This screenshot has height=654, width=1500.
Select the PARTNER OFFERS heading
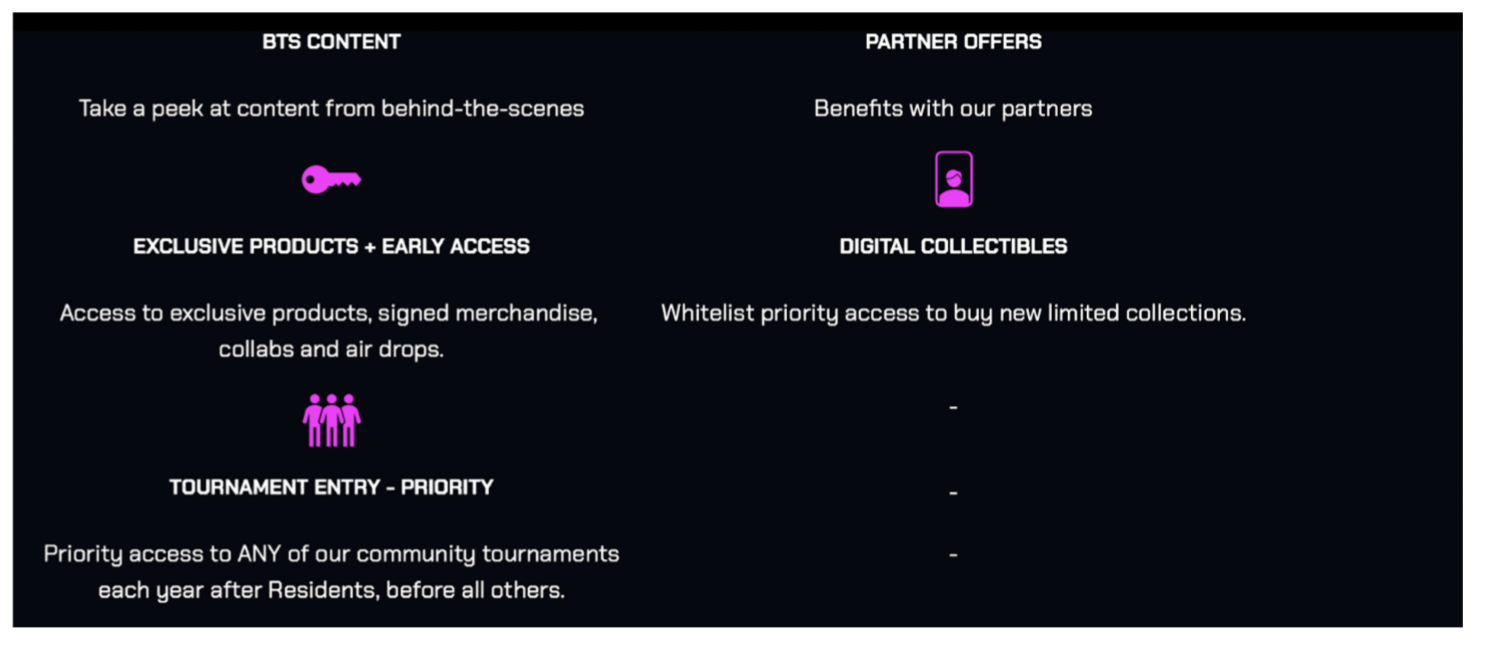(953, 42)
